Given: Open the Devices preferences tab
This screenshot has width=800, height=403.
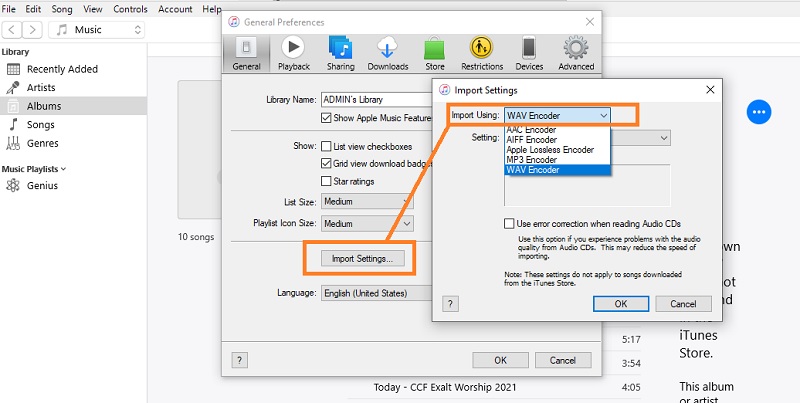Looking at the screenshot, I should click(x=529, y=54).
